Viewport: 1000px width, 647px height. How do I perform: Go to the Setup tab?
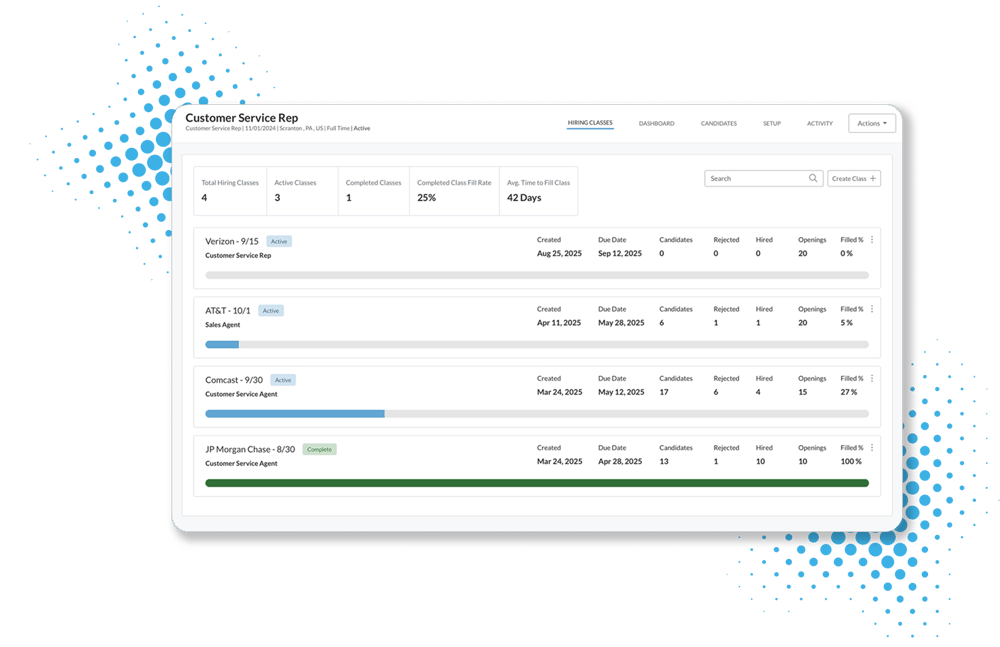click(x=772, y=124)
